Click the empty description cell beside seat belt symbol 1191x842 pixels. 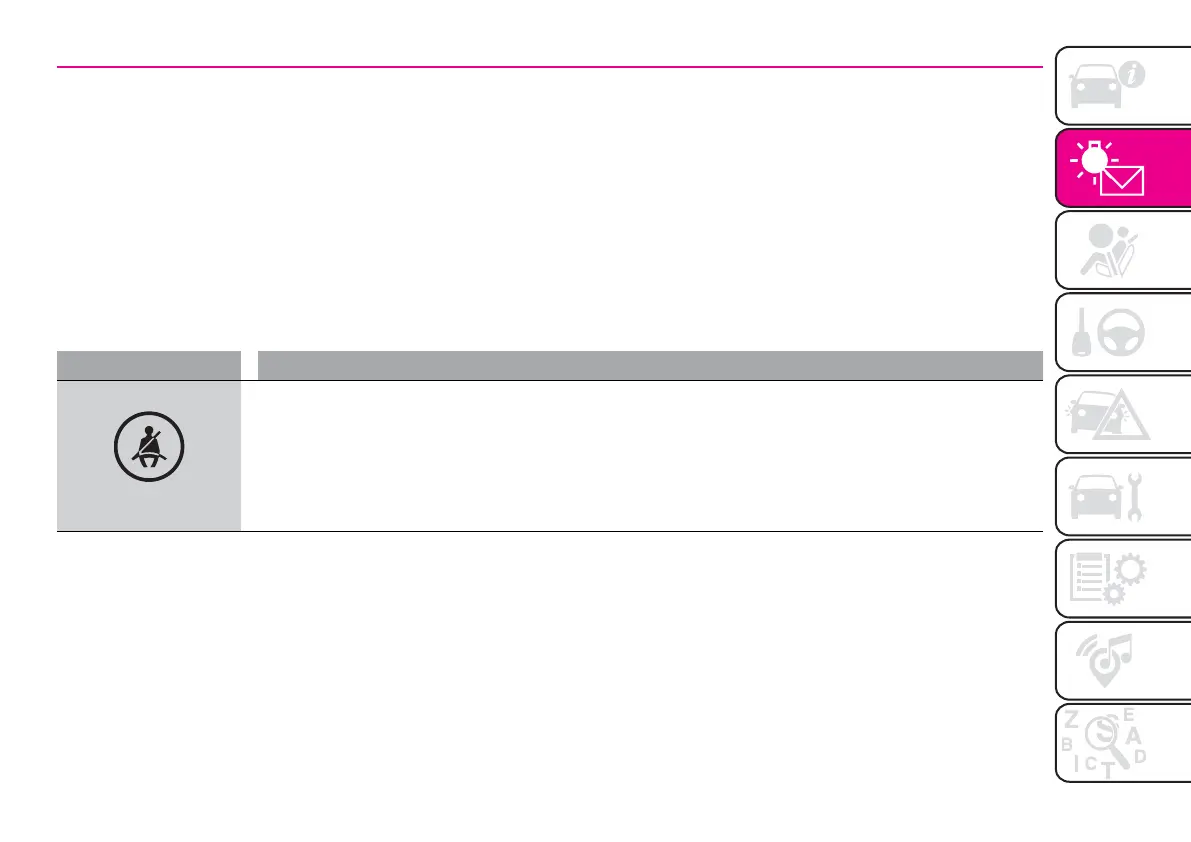(640, 455)
